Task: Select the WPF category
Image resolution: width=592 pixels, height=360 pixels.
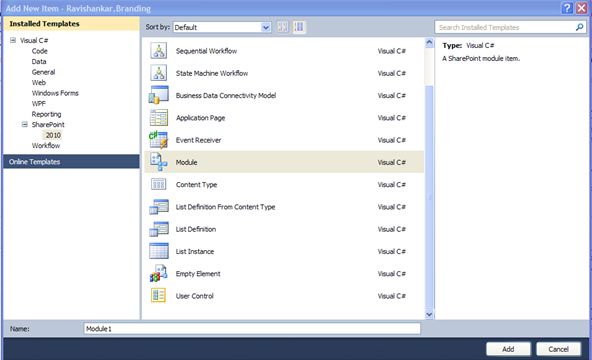Action: point(39,104)
